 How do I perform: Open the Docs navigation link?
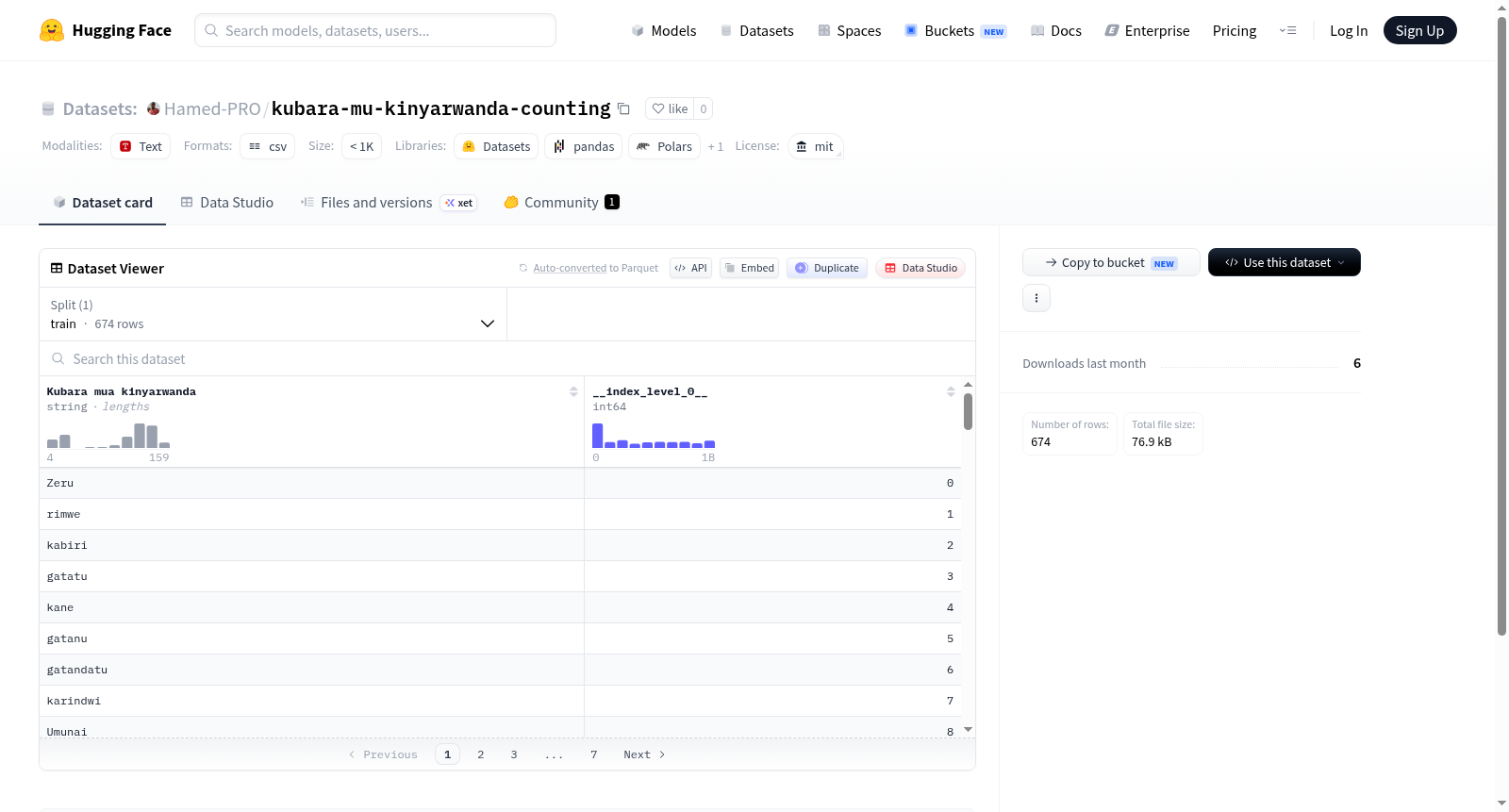click(1056, 30)
